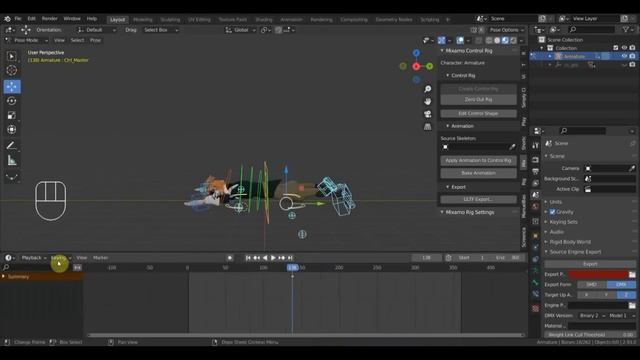Toggle Armature visibility eye in outliner
This screenshot has width=640, height=360.
point(624,56)
